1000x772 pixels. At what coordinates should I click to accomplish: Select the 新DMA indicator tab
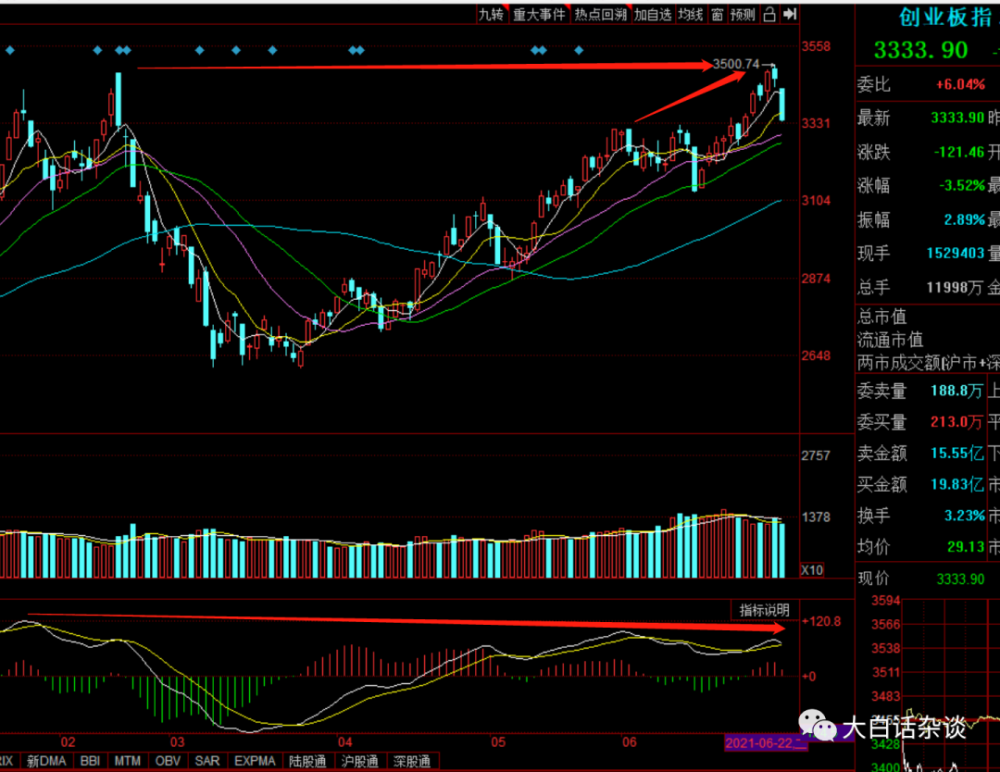tap(47, 761)
